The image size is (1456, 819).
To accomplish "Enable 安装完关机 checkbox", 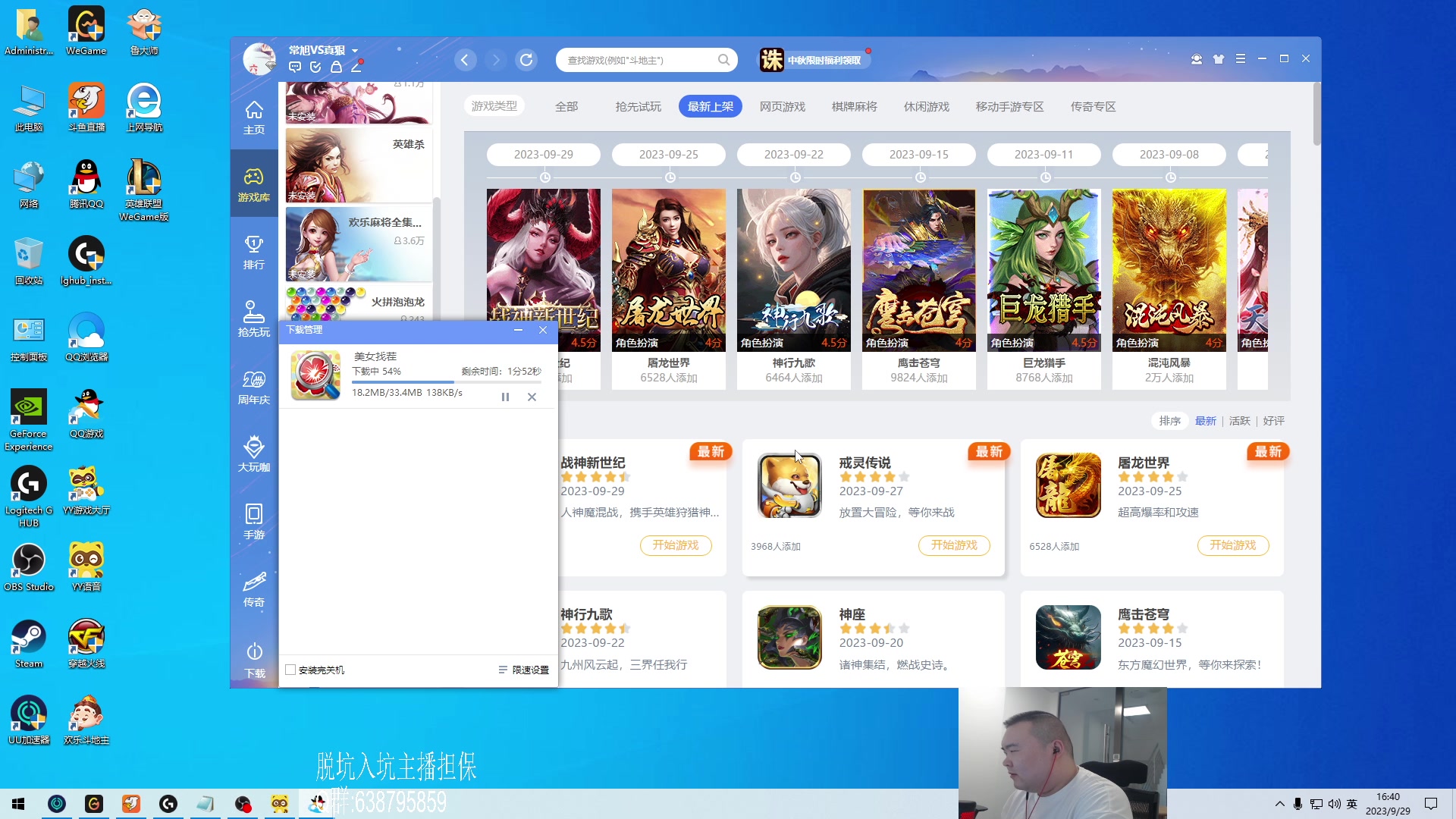I will pos(290,670).
